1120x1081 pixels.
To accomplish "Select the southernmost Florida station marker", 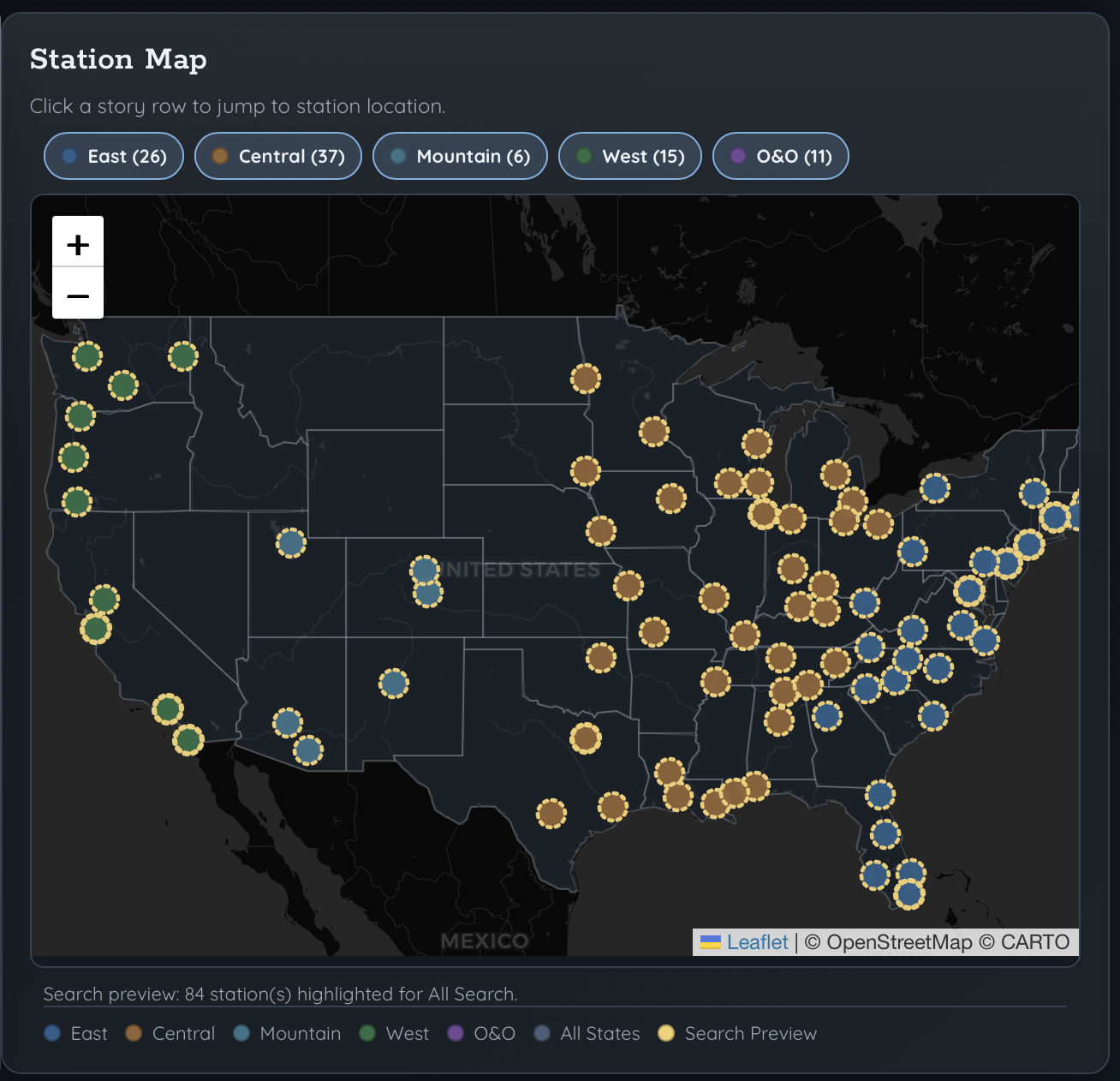I will (909, 894).
